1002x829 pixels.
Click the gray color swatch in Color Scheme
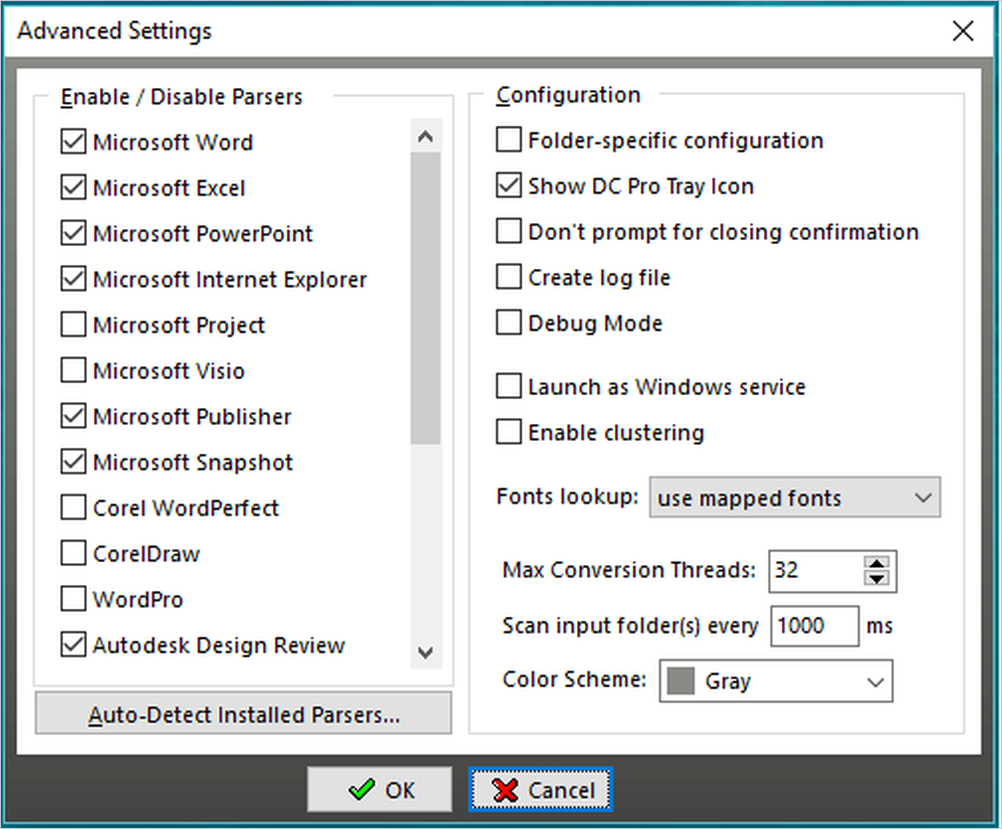click(x=680, y=681)
